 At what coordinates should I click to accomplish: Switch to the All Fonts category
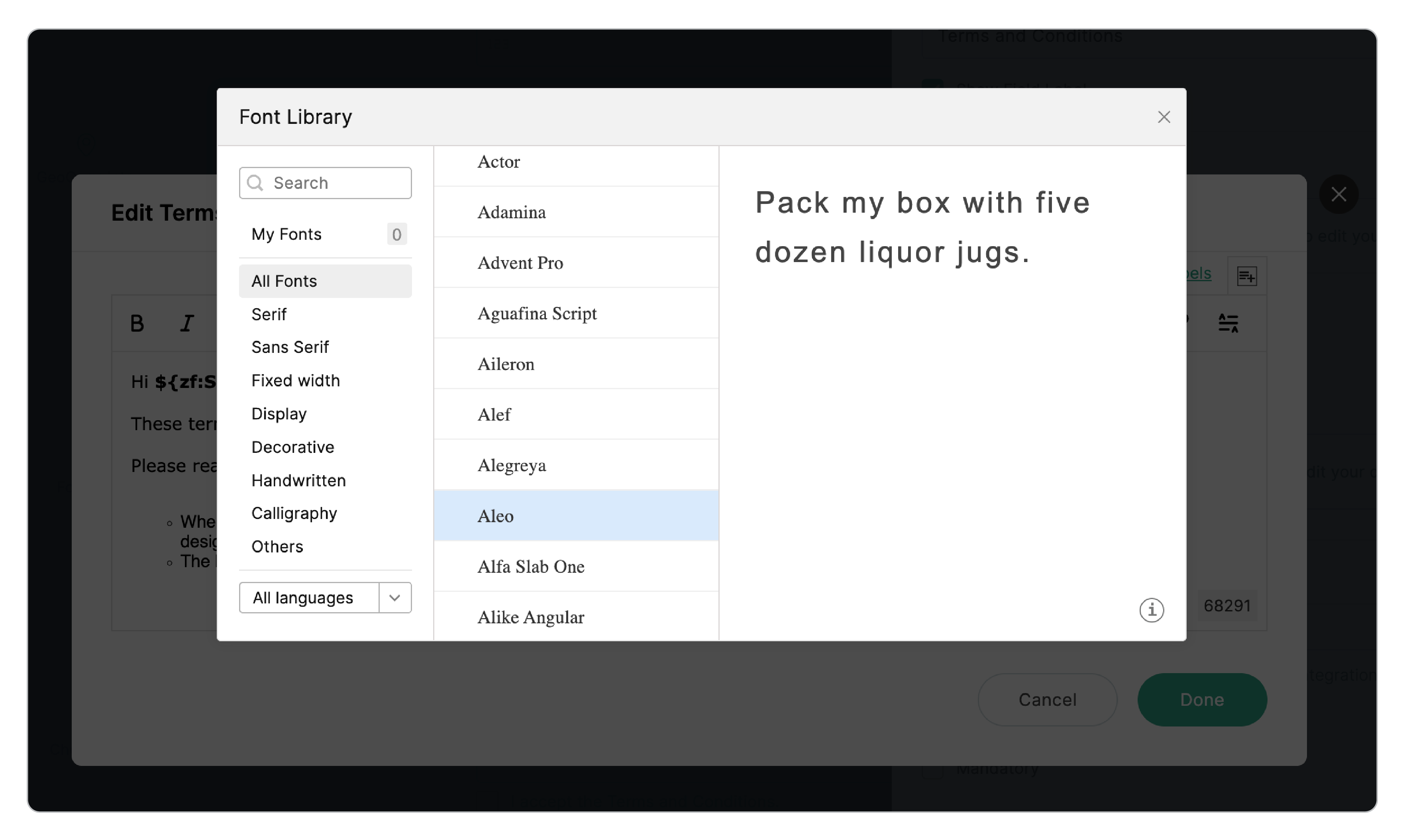pos(284,281)
